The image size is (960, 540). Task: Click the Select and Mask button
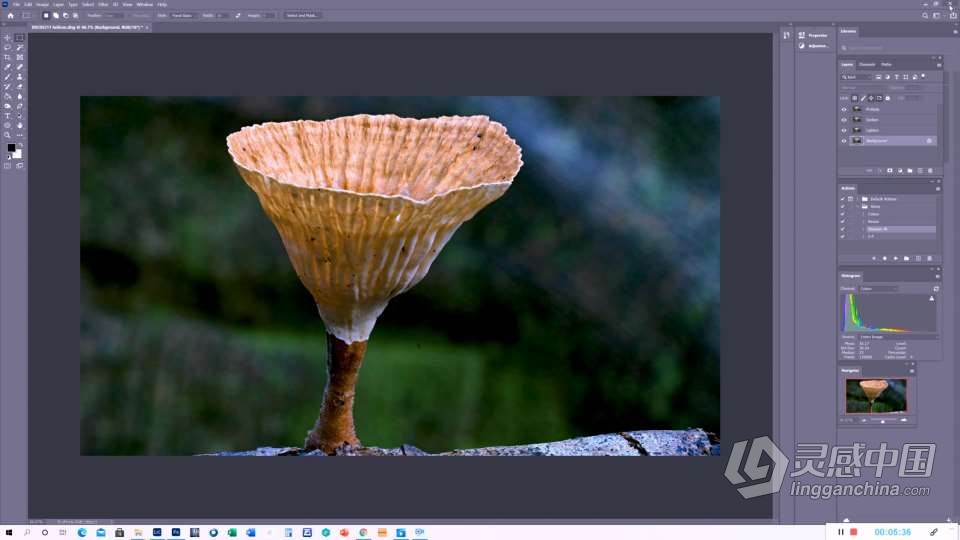[301, 15]
